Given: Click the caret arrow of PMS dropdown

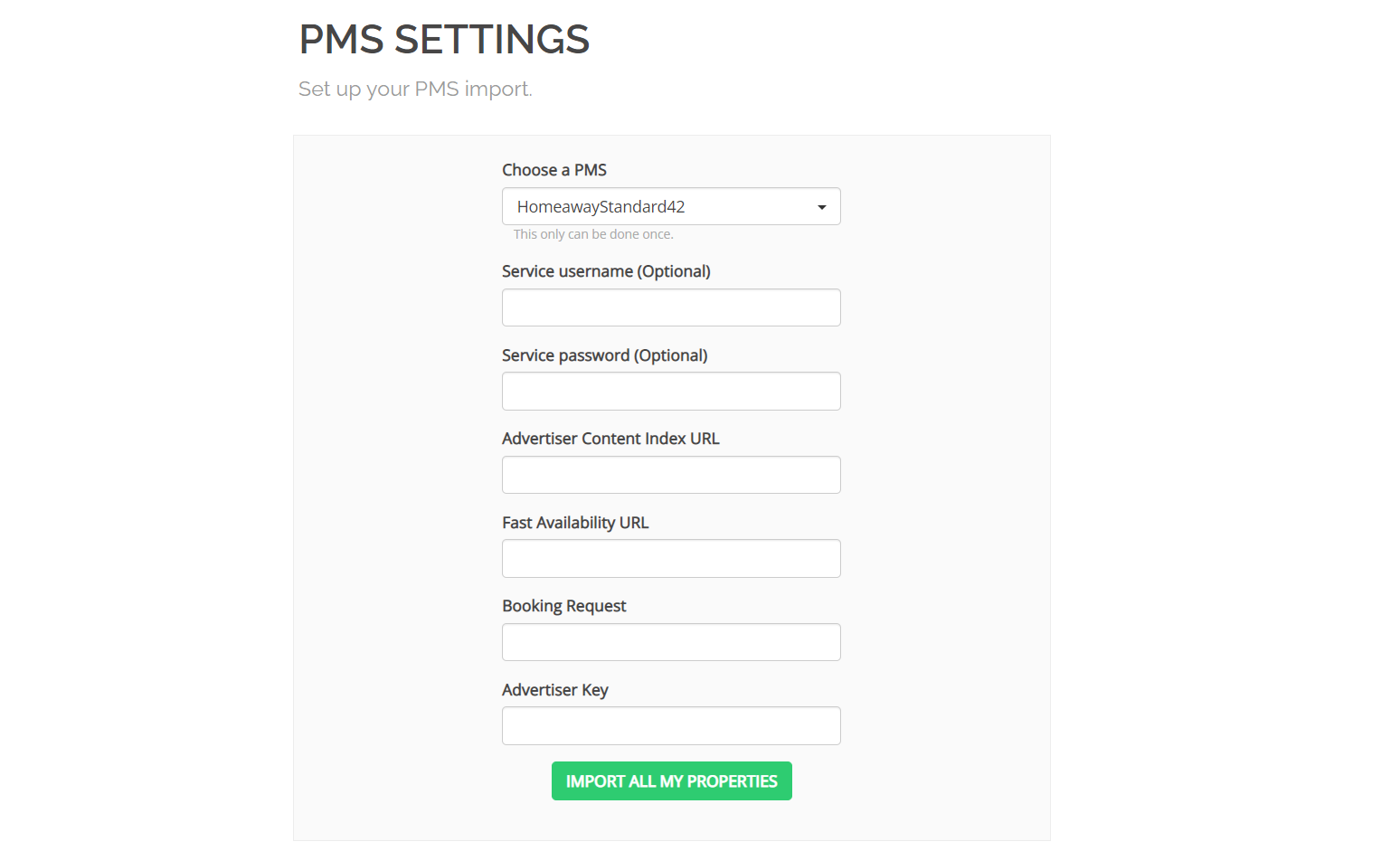Looking at the screenshot, I should click(x=821, y=207).
